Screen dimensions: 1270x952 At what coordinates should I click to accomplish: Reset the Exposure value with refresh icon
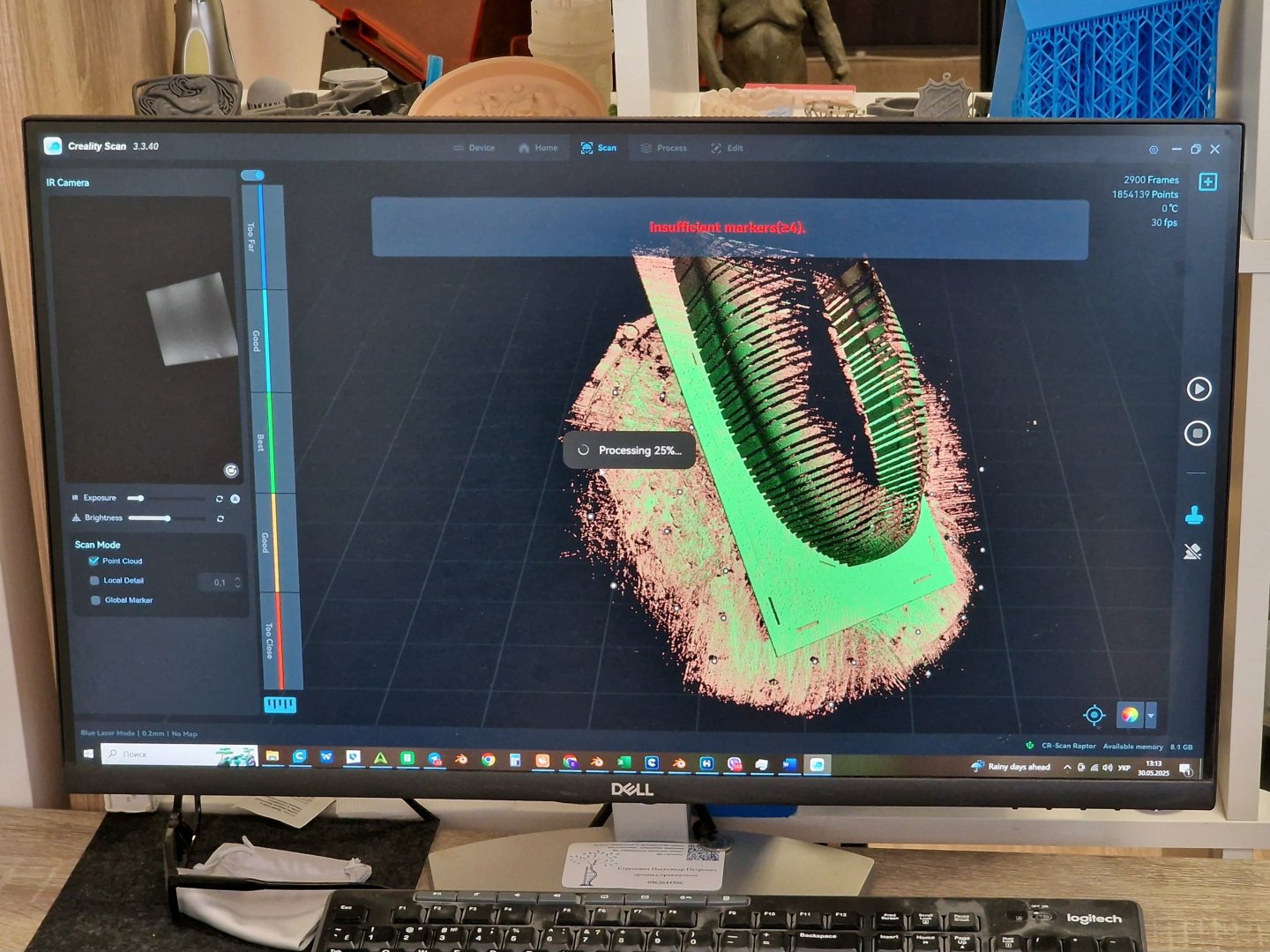coord(220,499)
